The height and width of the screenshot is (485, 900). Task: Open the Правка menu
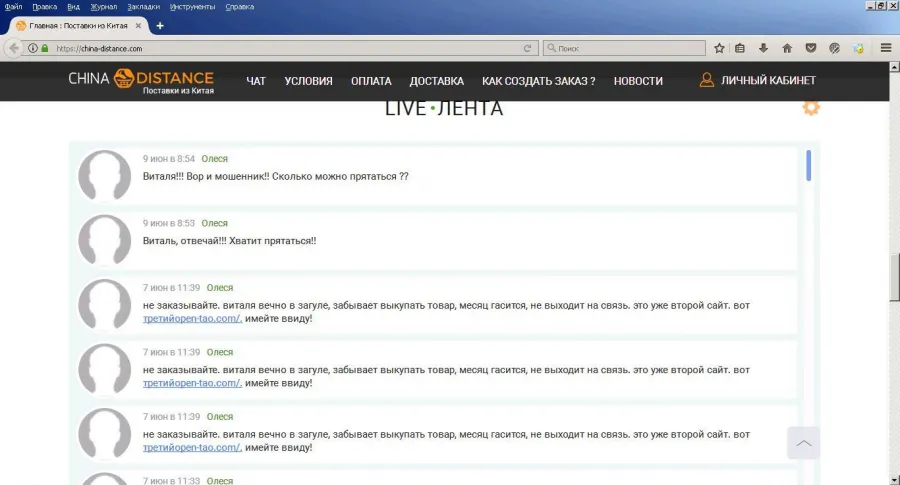44,7
